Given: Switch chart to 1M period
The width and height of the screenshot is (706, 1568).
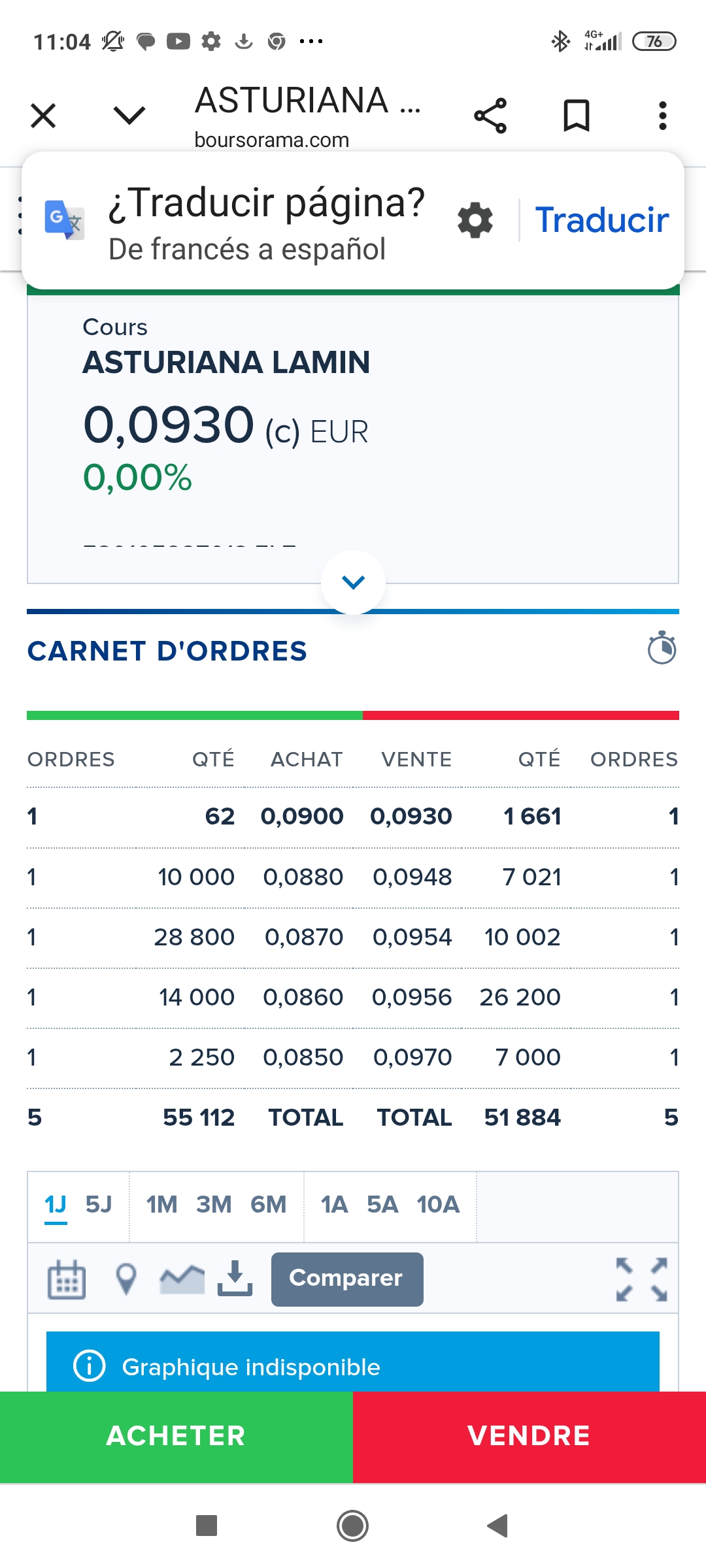Looking at the screenshot, I should pyautogui.click(x=161, y=1204).
